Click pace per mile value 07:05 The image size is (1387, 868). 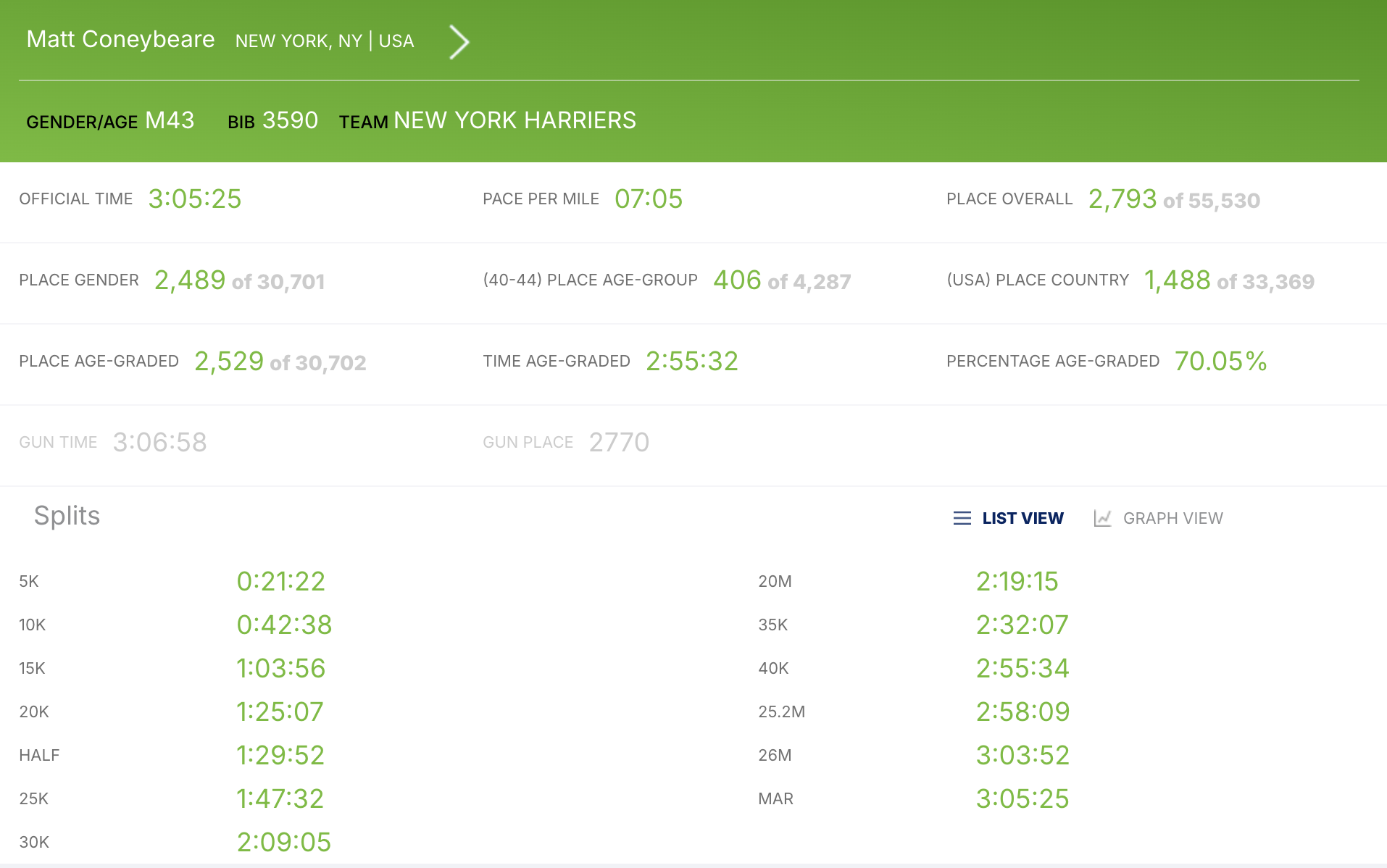coord(649,199)
